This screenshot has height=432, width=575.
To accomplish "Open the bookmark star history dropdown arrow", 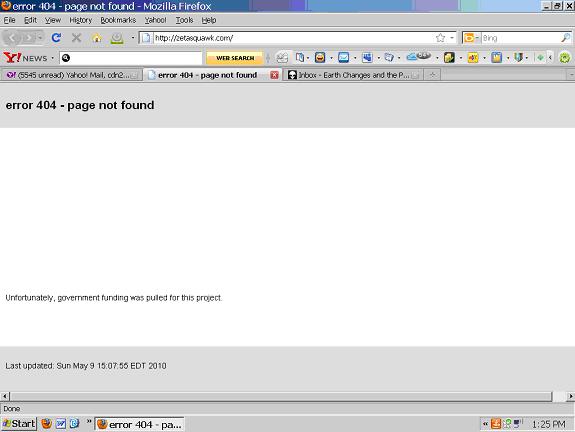I will 452,38.
